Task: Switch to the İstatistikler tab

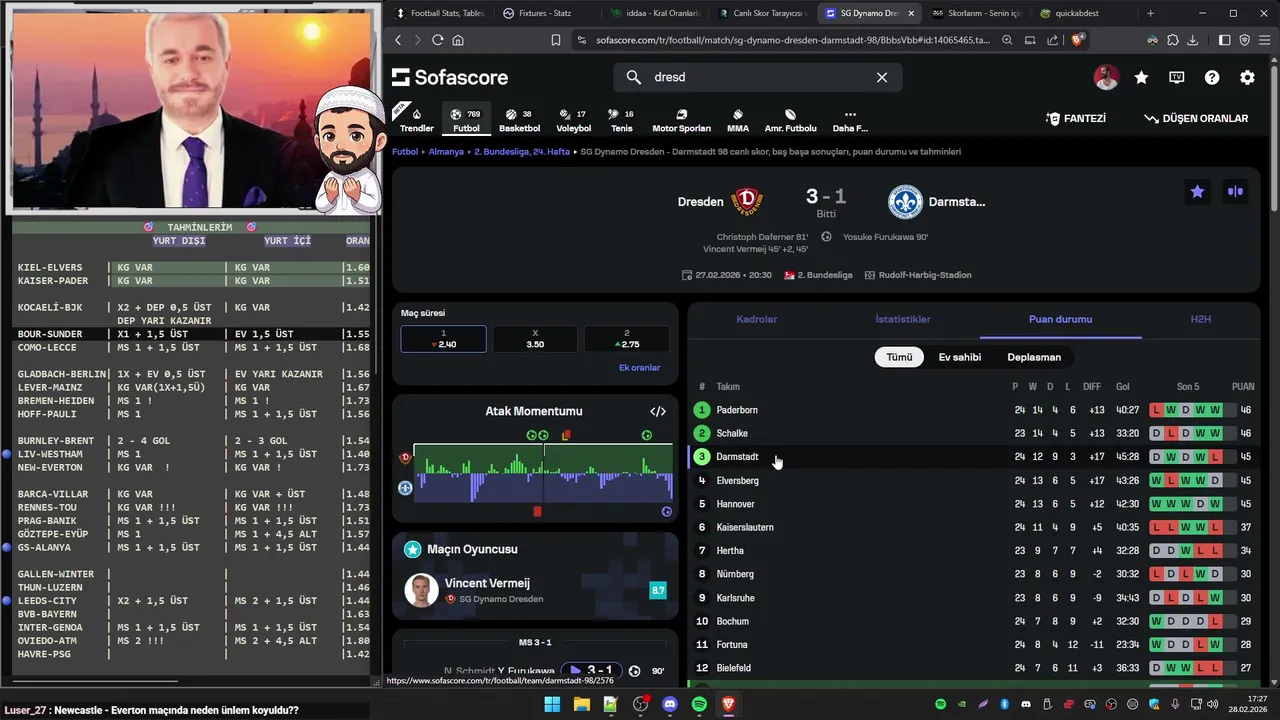Action: click(903, 320)
